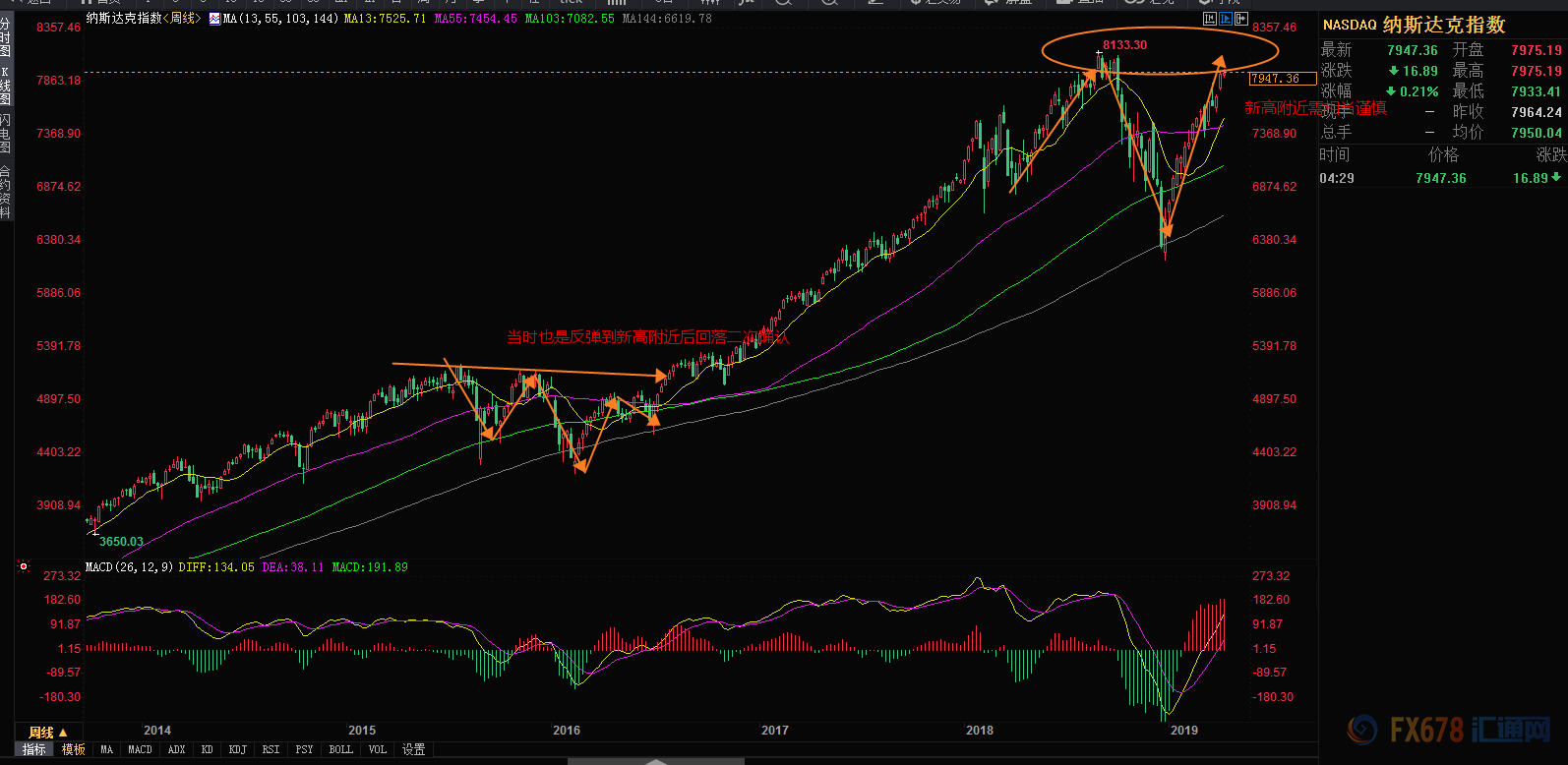This screenshot has width=1568, height=765.
Task: Click the 均价 value 7950.04
Action: click(1537, 133)
